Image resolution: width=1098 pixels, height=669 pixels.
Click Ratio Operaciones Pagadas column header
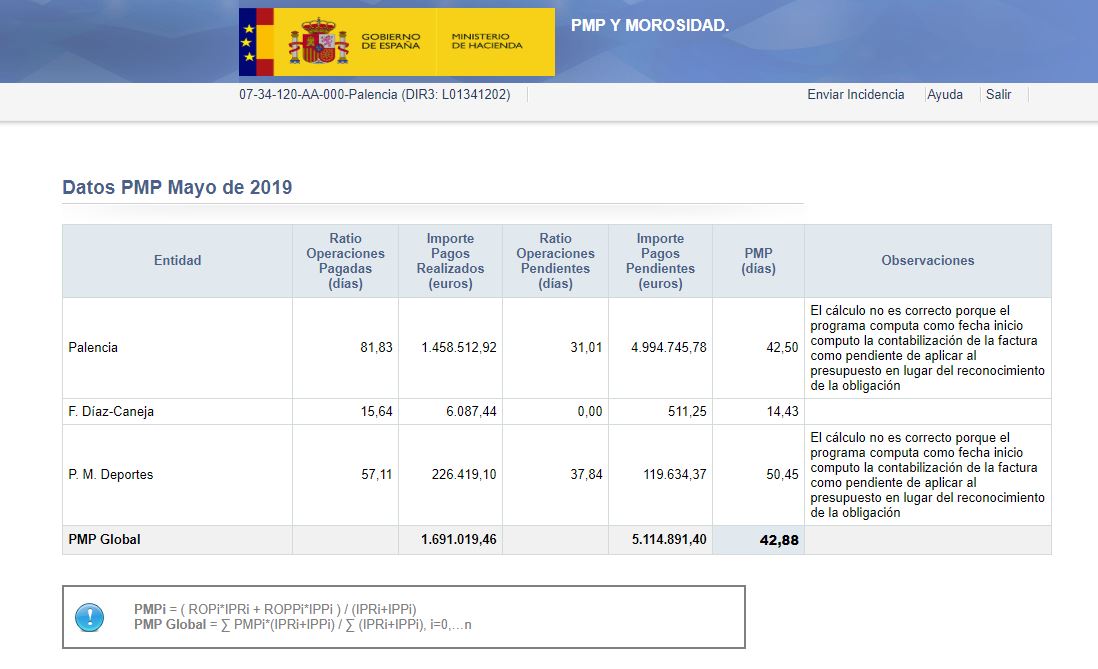345,261
